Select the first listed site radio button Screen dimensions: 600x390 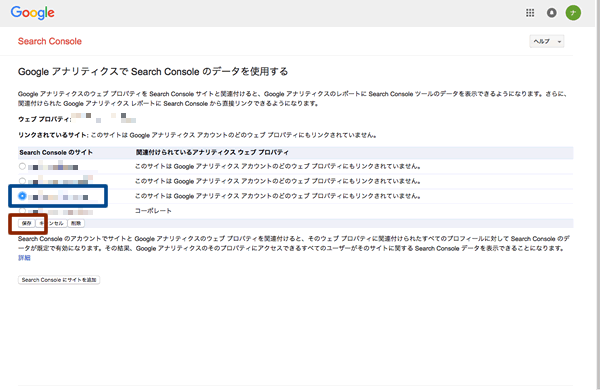pos(22,166)
